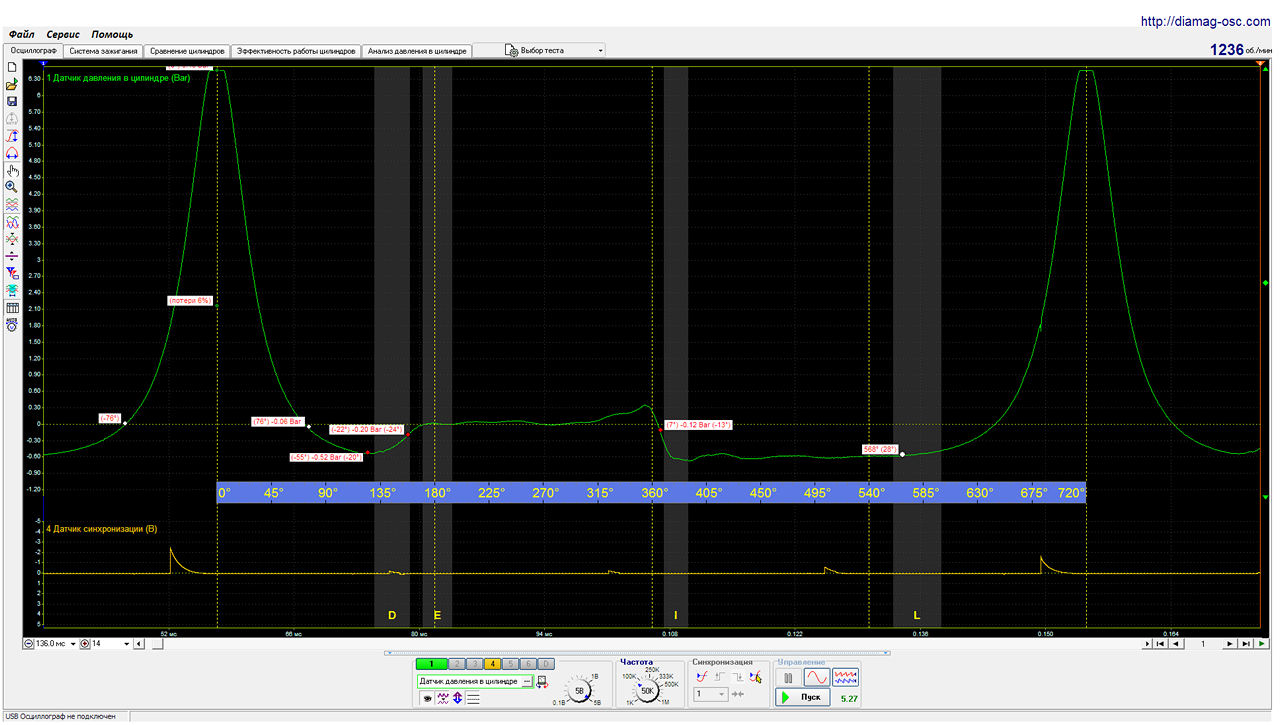Viewport: 1280px width, 725px height.
Task: Toggle channel D button
Action: tap(546, 663)
